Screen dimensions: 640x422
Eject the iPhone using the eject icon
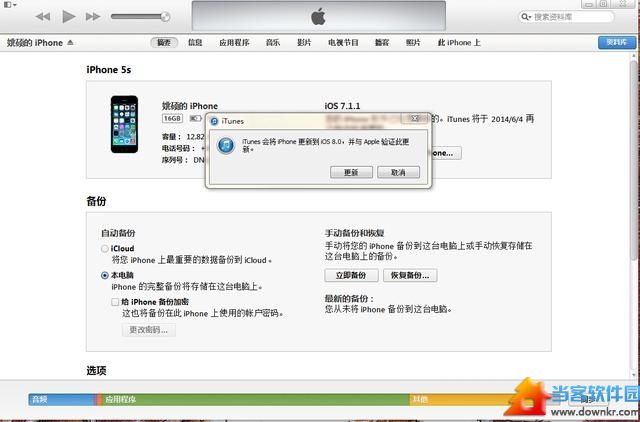(70, 42)
